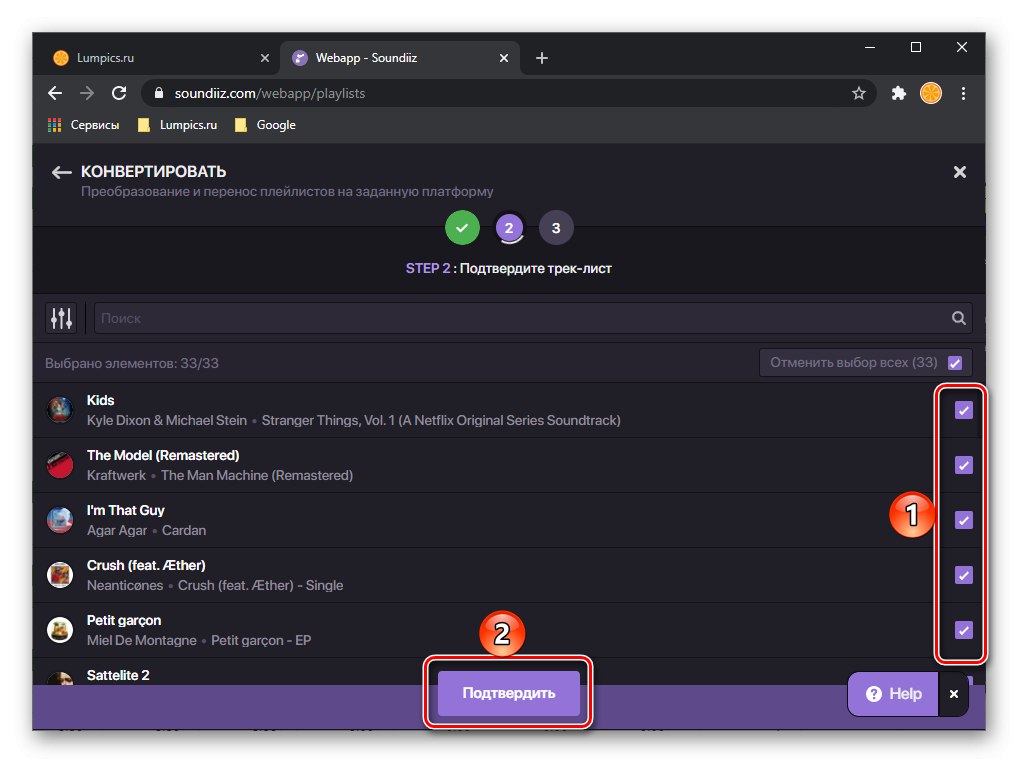Select the Kids track title
The width and height of the screenshot is (1018, 763).
point(101,401)
